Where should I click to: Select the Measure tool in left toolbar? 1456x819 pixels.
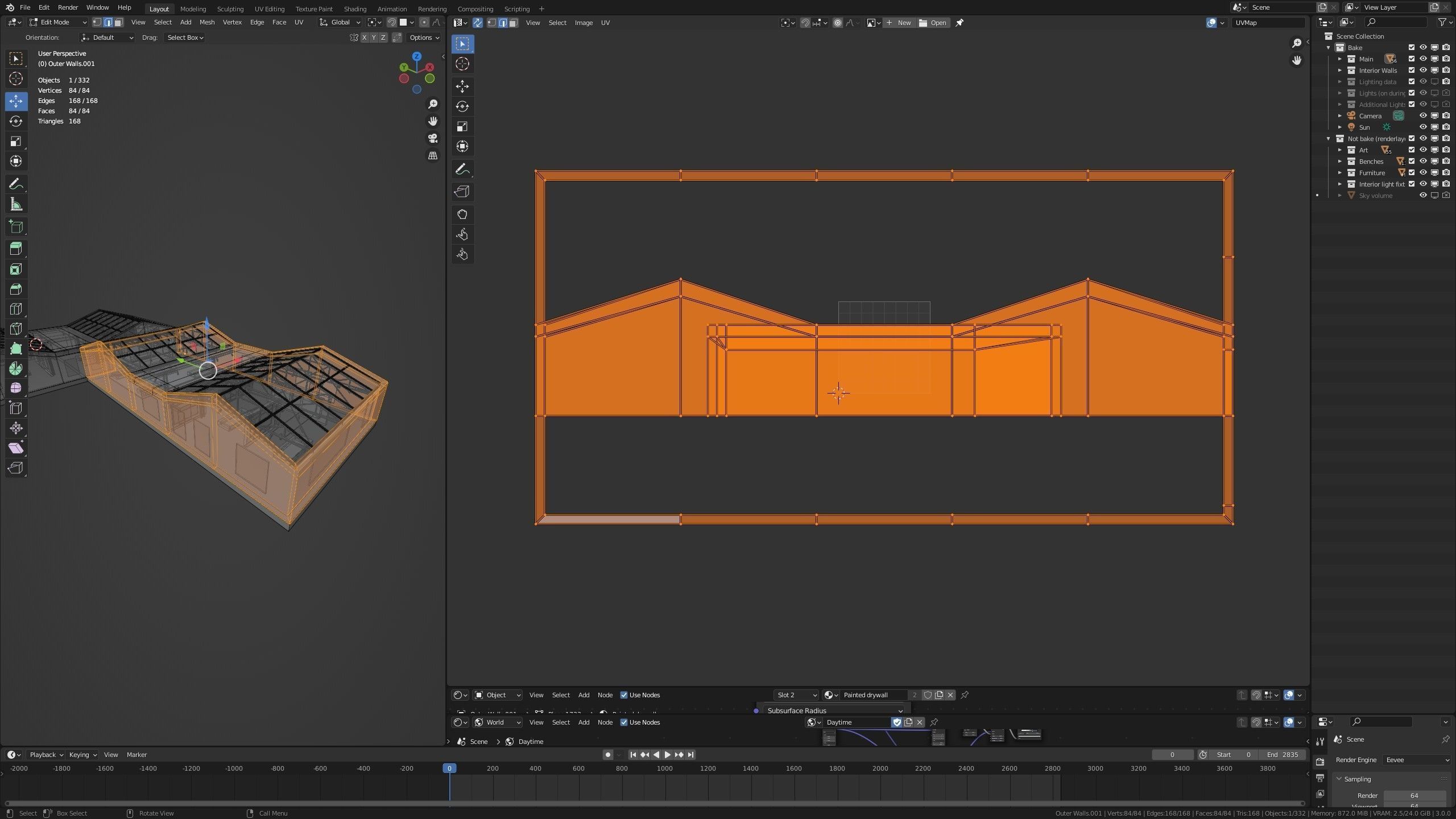(16, 204)
